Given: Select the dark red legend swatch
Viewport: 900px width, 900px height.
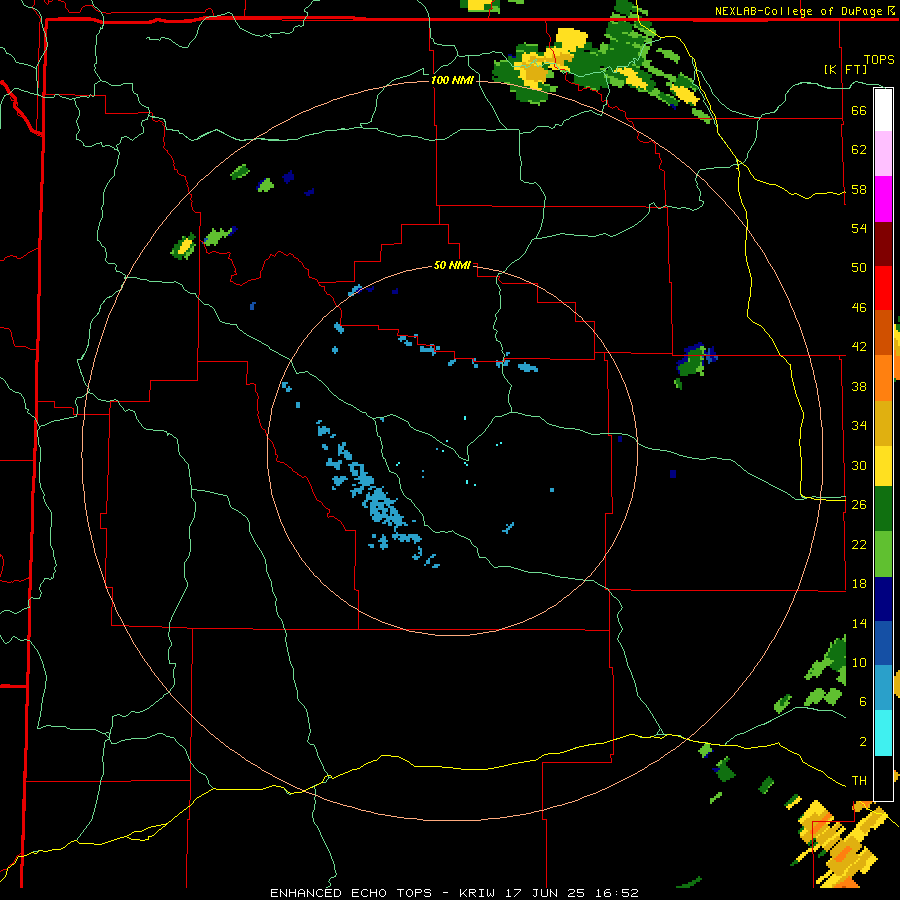Looking at the screenshot, I should pos(883,244).
